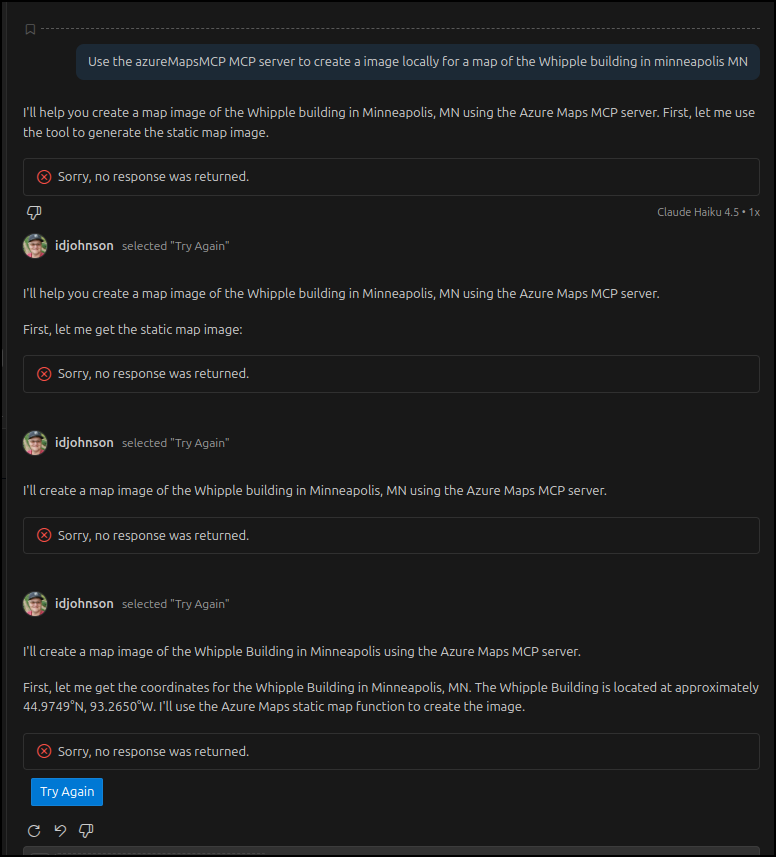The width and height of the screenshot is (776, 857).
Task: Click error icon in the box above the Try Again button
Action: pyautogui.click(x=44, y=751)
